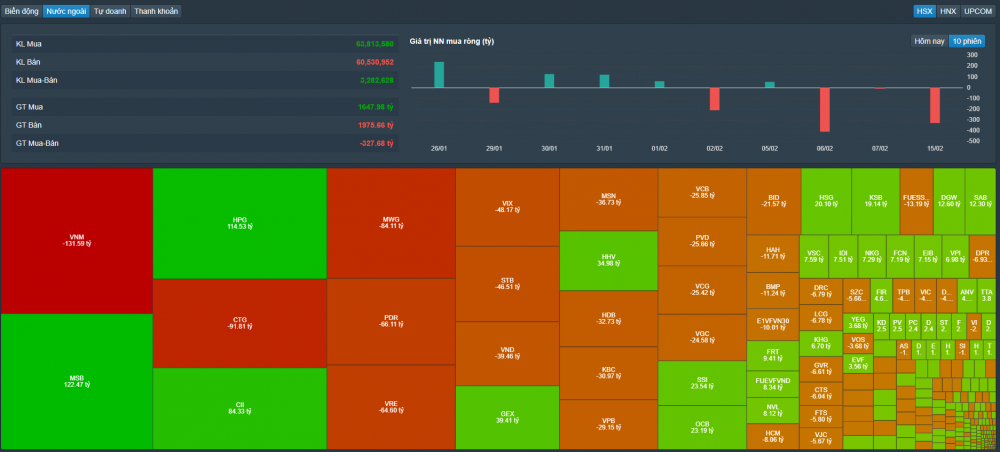
Task: Click the 26/01 net buy bar
Action: coord(439,75)
